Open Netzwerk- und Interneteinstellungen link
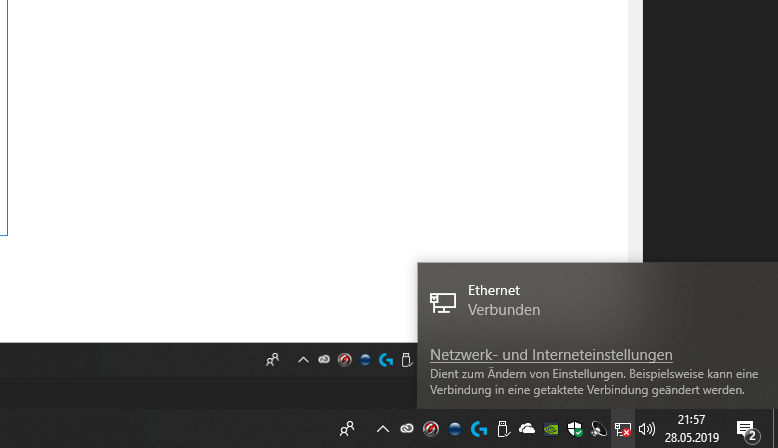 (551, 355)
